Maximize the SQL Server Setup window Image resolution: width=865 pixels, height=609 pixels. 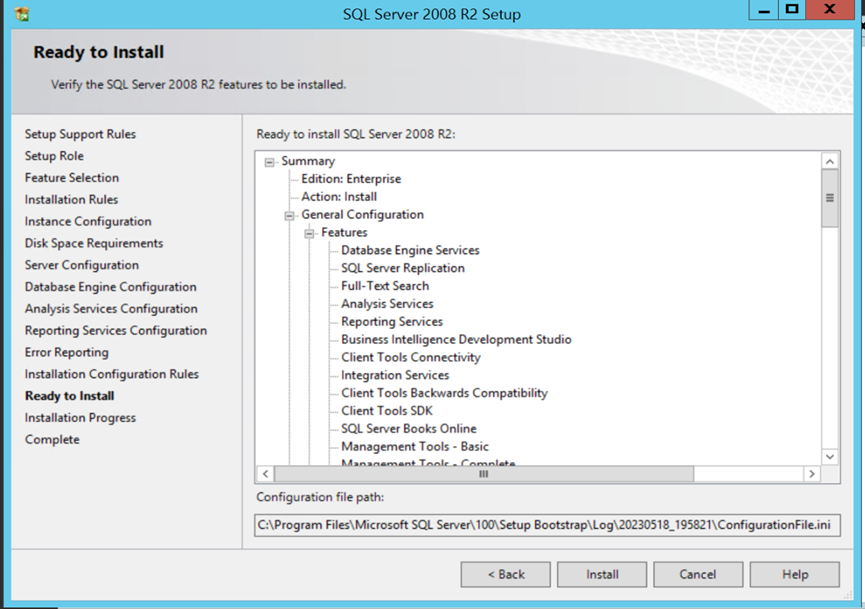[x=792, y=10]
